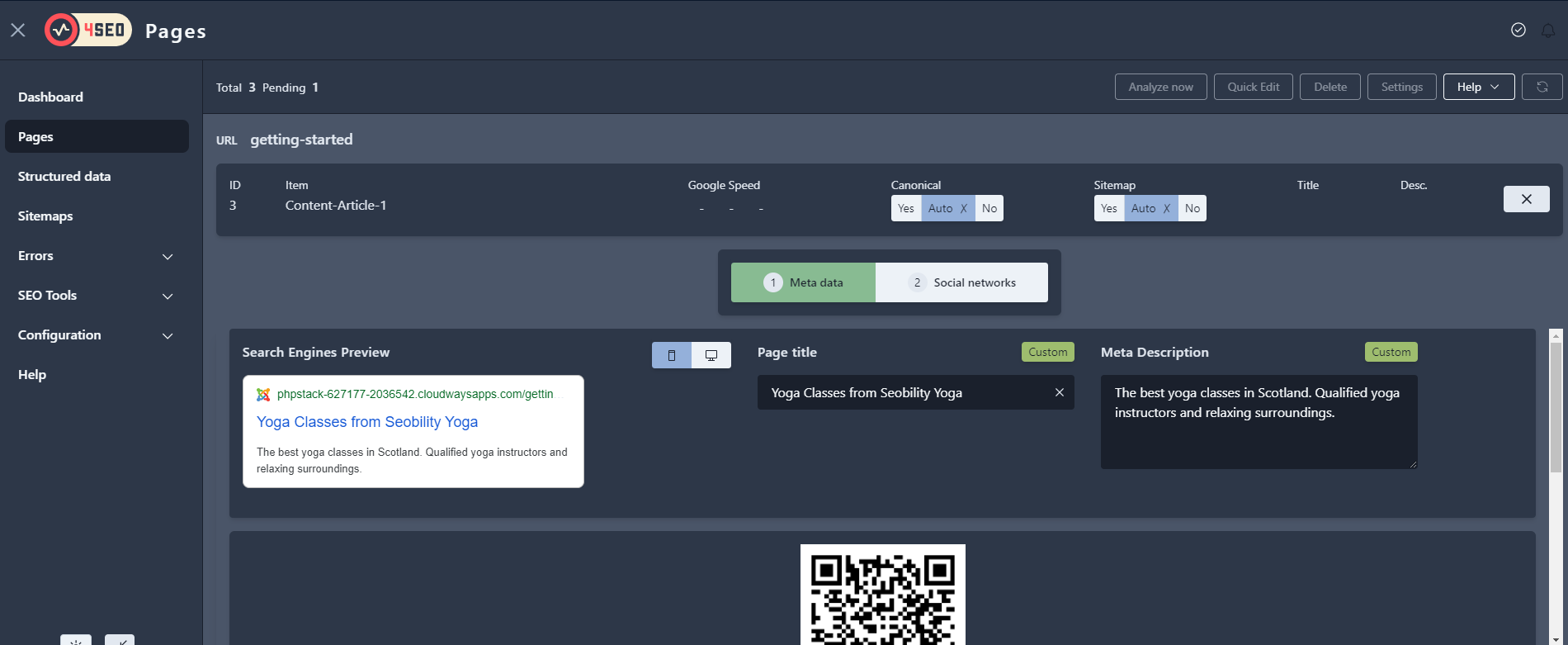Screen dimensions: 1568x645
Task: Click the Quick Edit button
Action: pyautogui.click(x=1254, y=87)
